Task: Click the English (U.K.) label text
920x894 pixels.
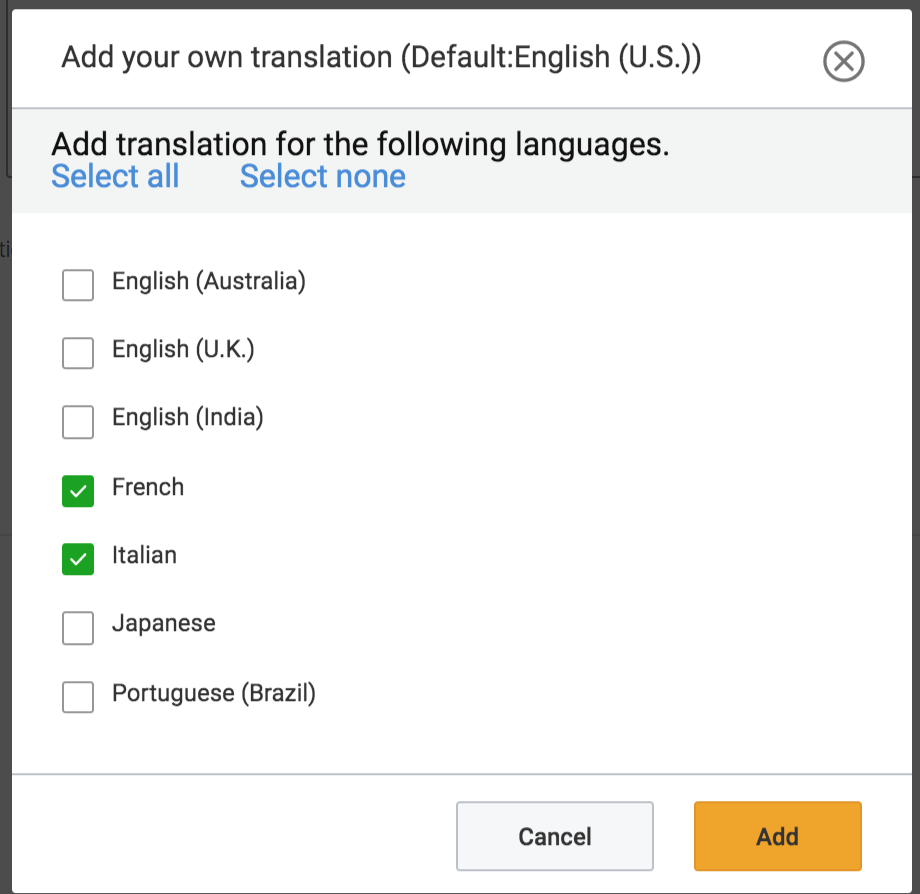Action: [x=183, y=350]
